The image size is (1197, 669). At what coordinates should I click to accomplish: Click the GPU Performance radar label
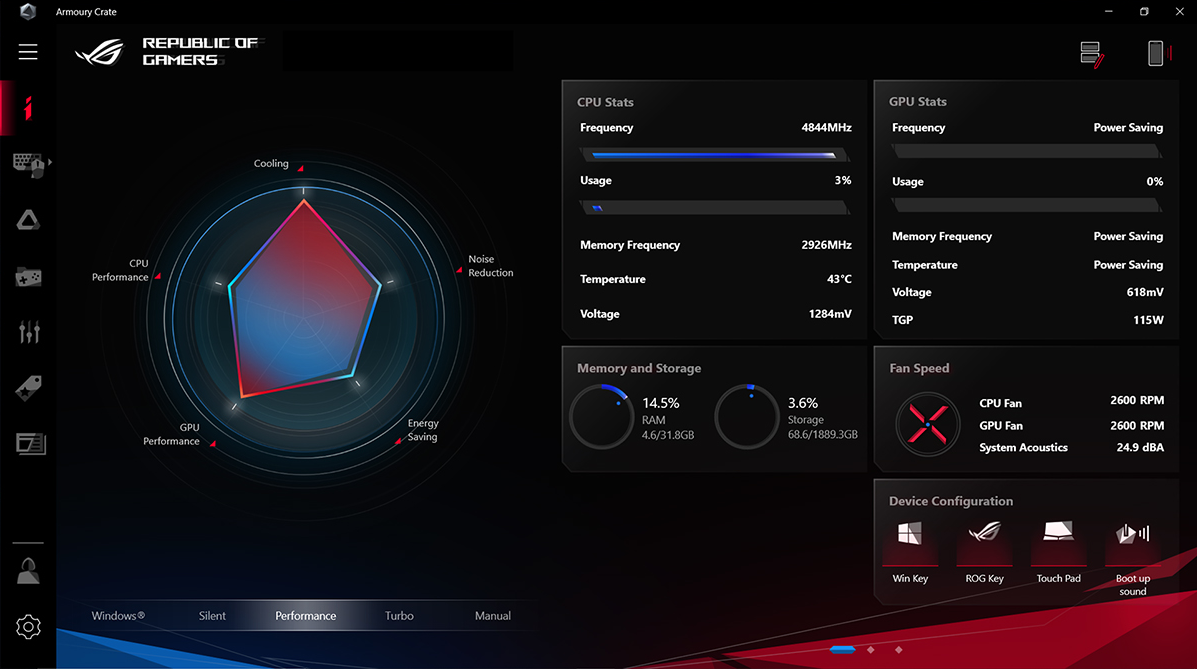click(171, 435)
